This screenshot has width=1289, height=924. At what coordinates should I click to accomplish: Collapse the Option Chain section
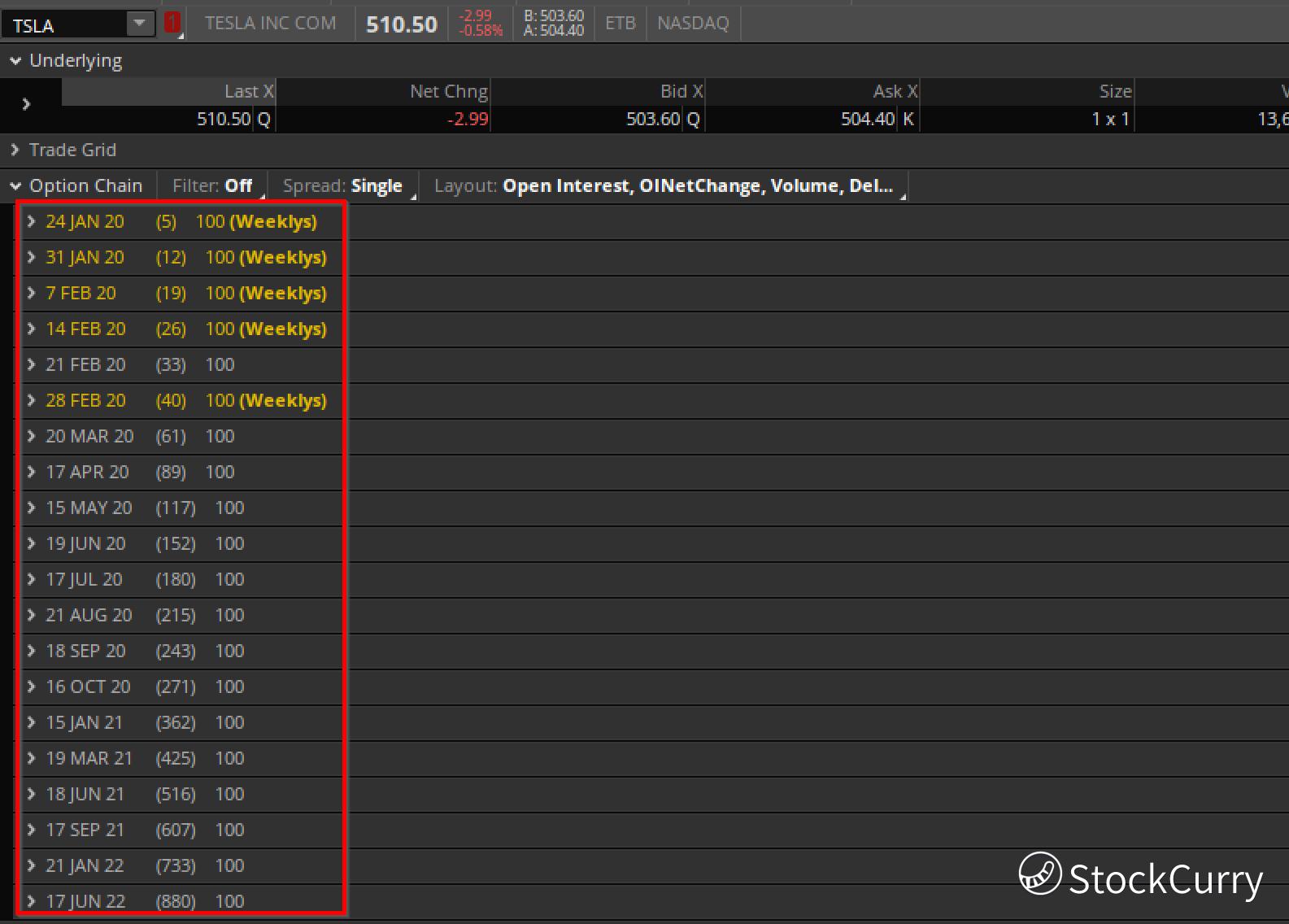pyautogui.click(x=15, y=186)
